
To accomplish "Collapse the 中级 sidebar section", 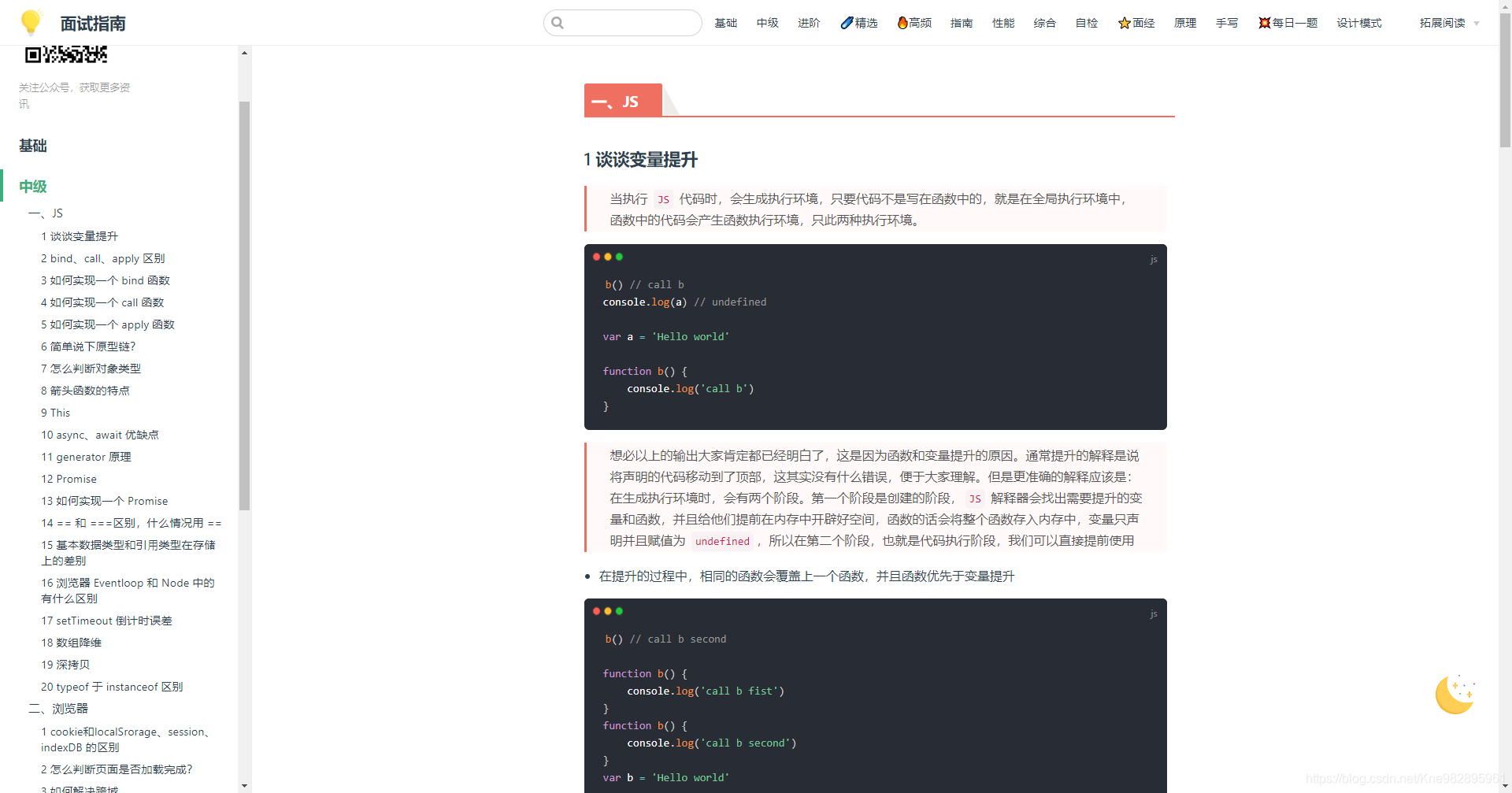I will coord(33,187).
